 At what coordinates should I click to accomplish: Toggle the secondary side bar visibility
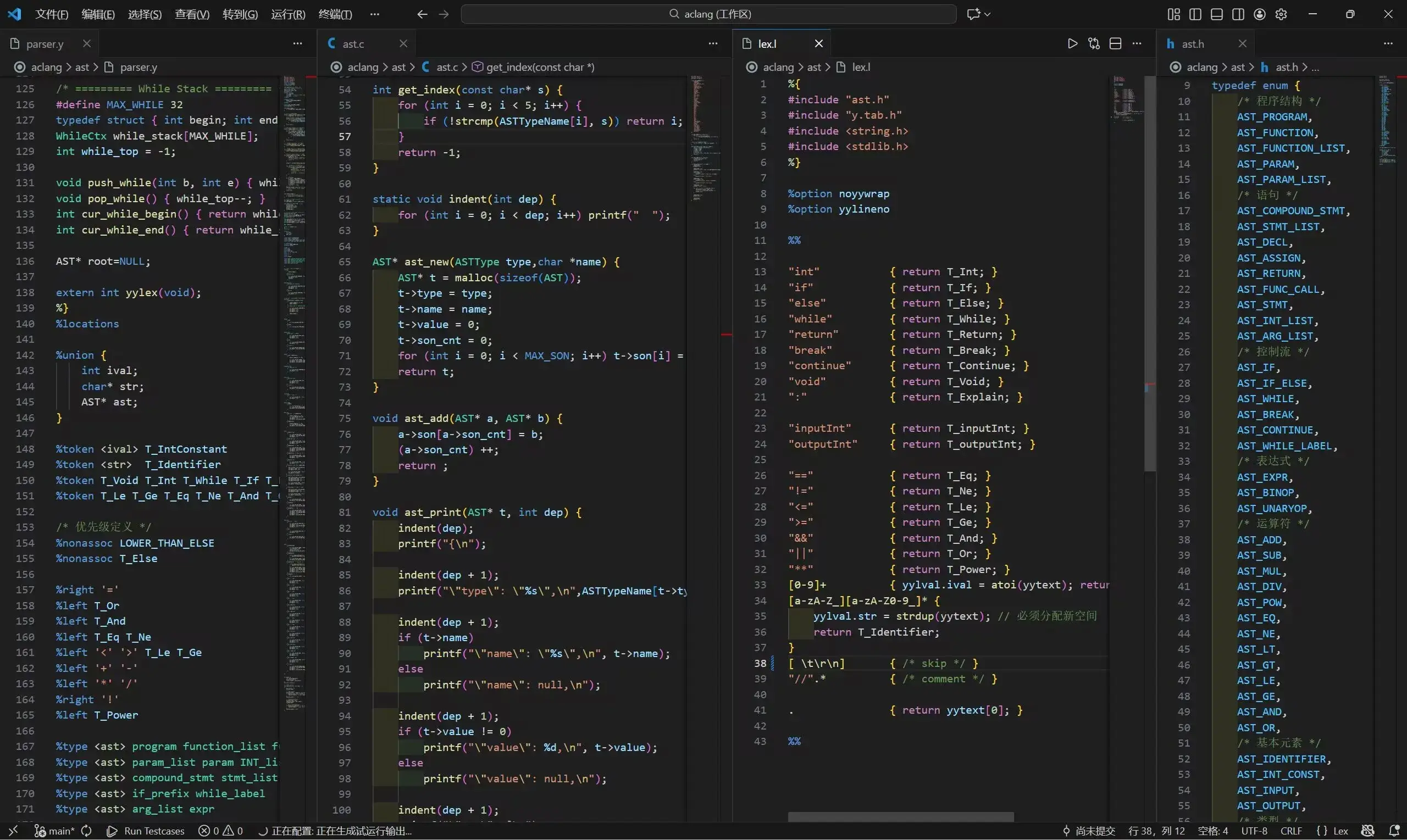pos(1238,14)
